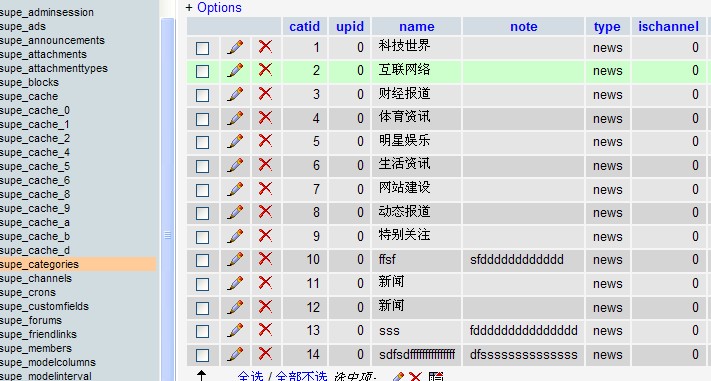This screenshot has height=381, width=711.
Task: Check the box for 互联网络 row
Action: coord(202,71)
